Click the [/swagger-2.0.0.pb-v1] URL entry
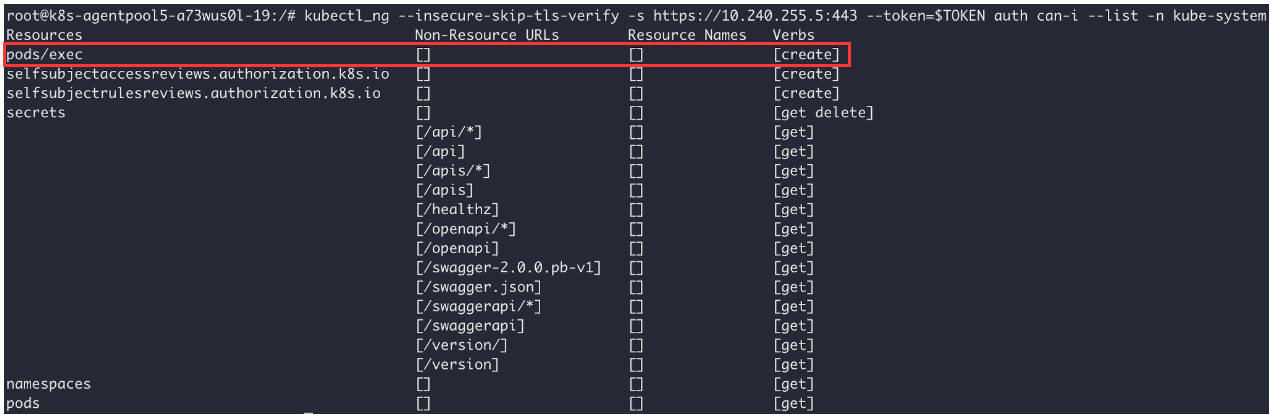This screenshot has height=415, width=1270. 508,268
